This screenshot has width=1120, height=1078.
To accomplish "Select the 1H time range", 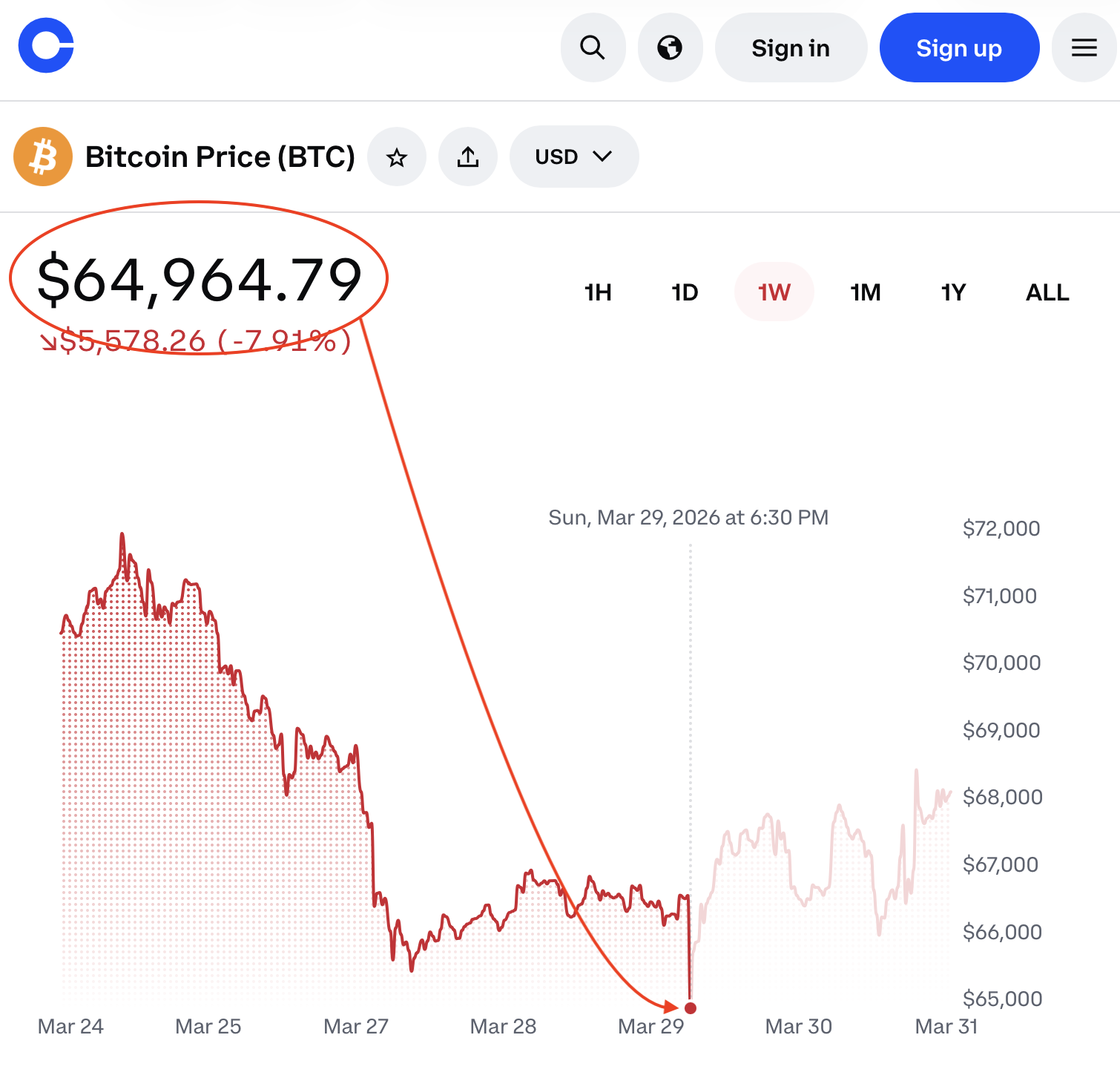I will (598, 292).
